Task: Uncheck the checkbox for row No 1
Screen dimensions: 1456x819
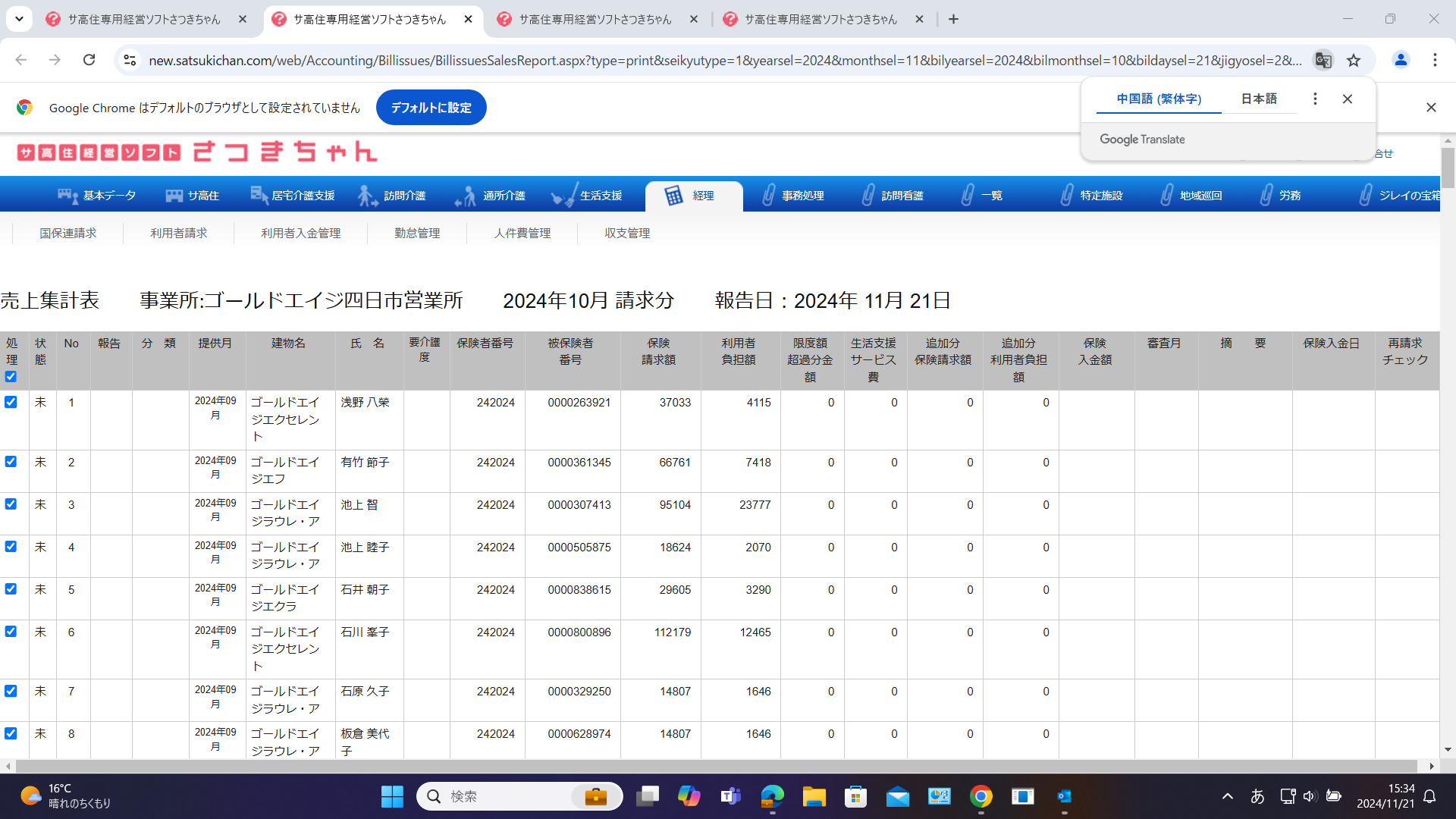Action: [x=11, y=402]
